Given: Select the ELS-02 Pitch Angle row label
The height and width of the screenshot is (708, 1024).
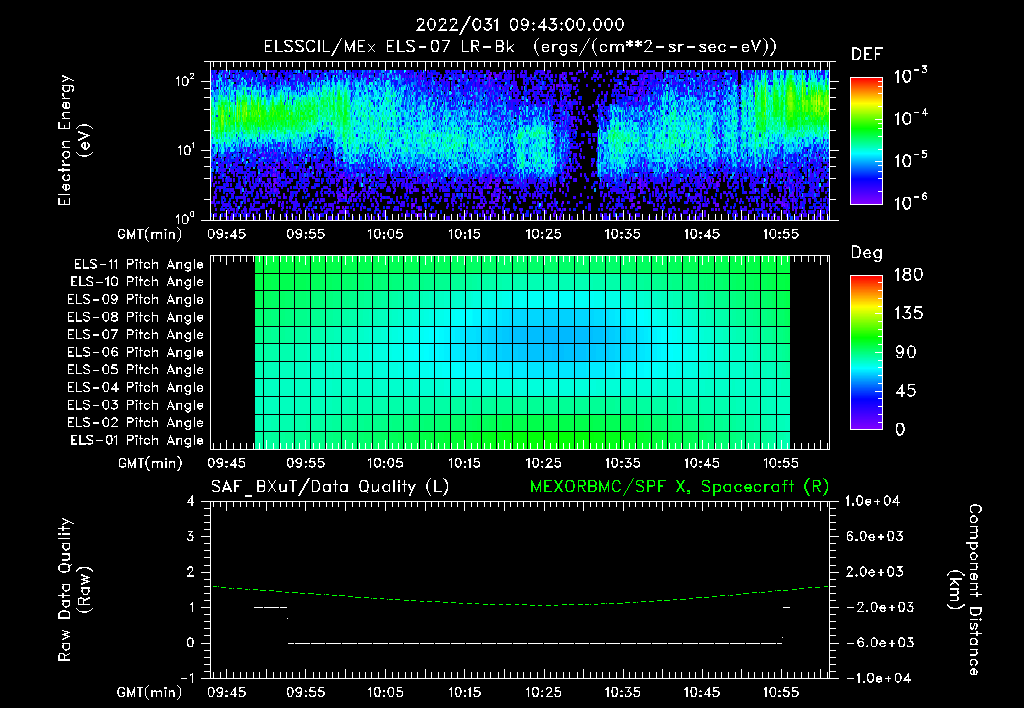Looking at the screenshot, I should 135,423.
